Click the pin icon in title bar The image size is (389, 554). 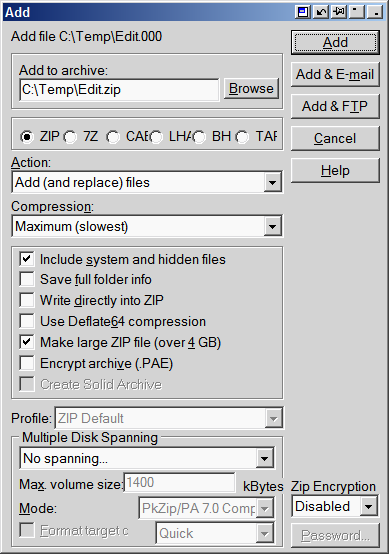(339, 12)
